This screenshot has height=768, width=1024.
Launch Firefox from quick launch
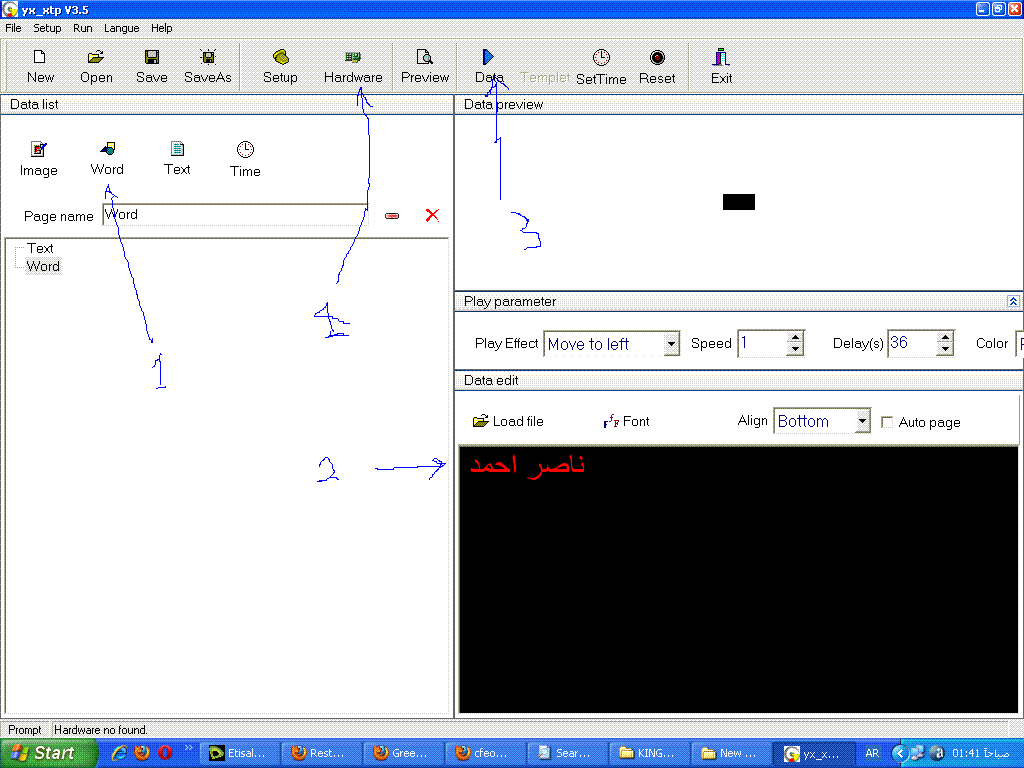tap(142, 753)
